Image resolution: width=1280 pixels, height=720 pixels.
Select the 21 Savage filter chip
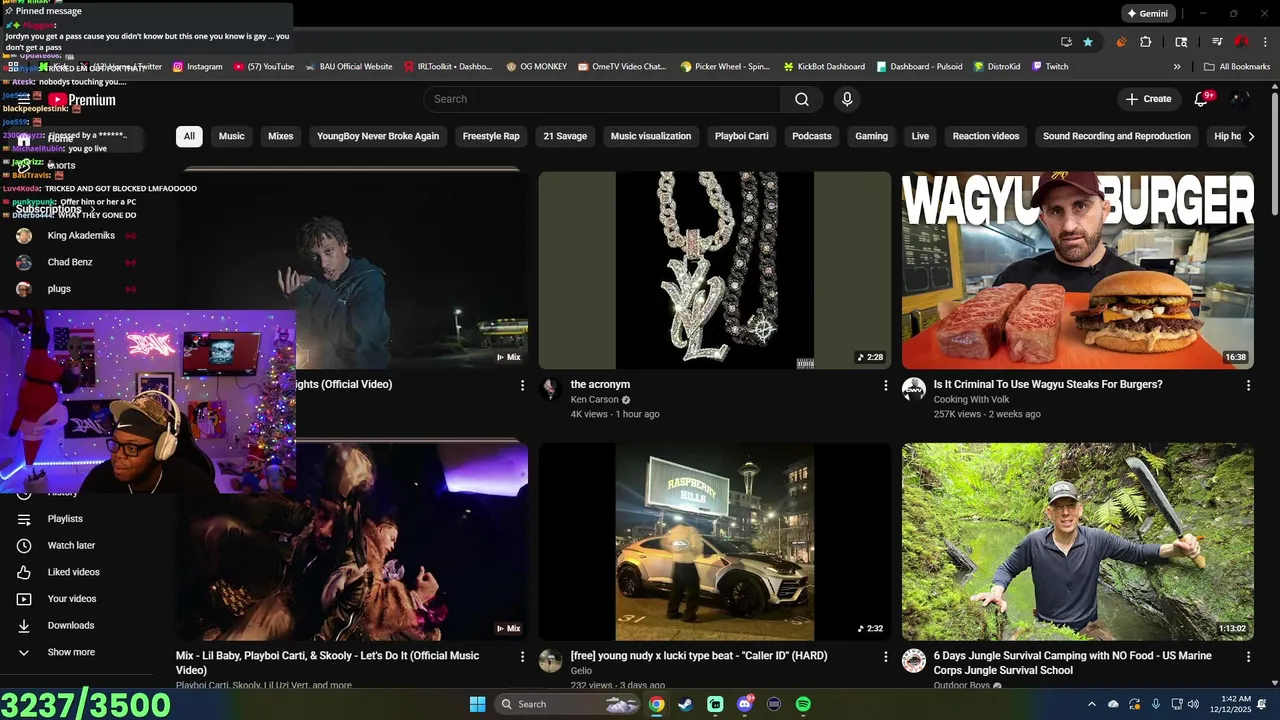click(565, 136)
